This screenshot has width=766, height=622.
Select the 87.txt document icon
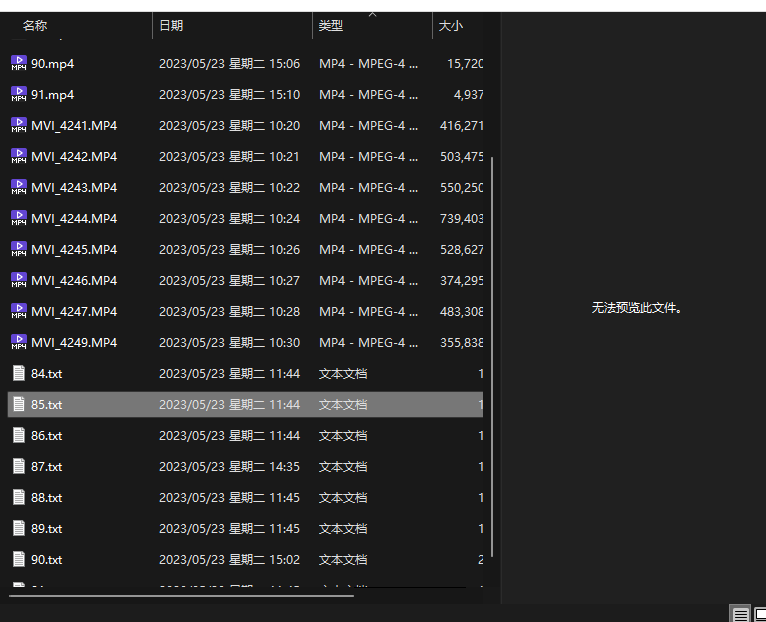pos(19,466)
